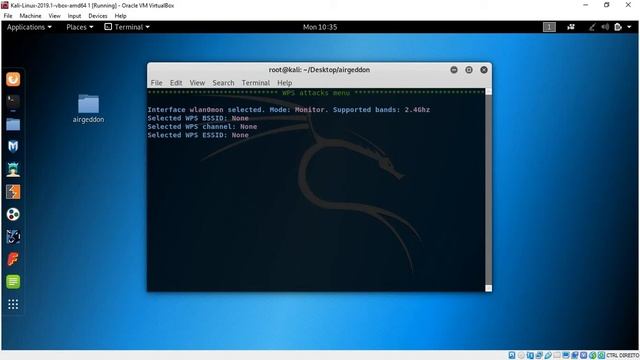Viewport: 640px width, 360px height.
Task: Expand the system menu arrow
Action: click(629, 27)
